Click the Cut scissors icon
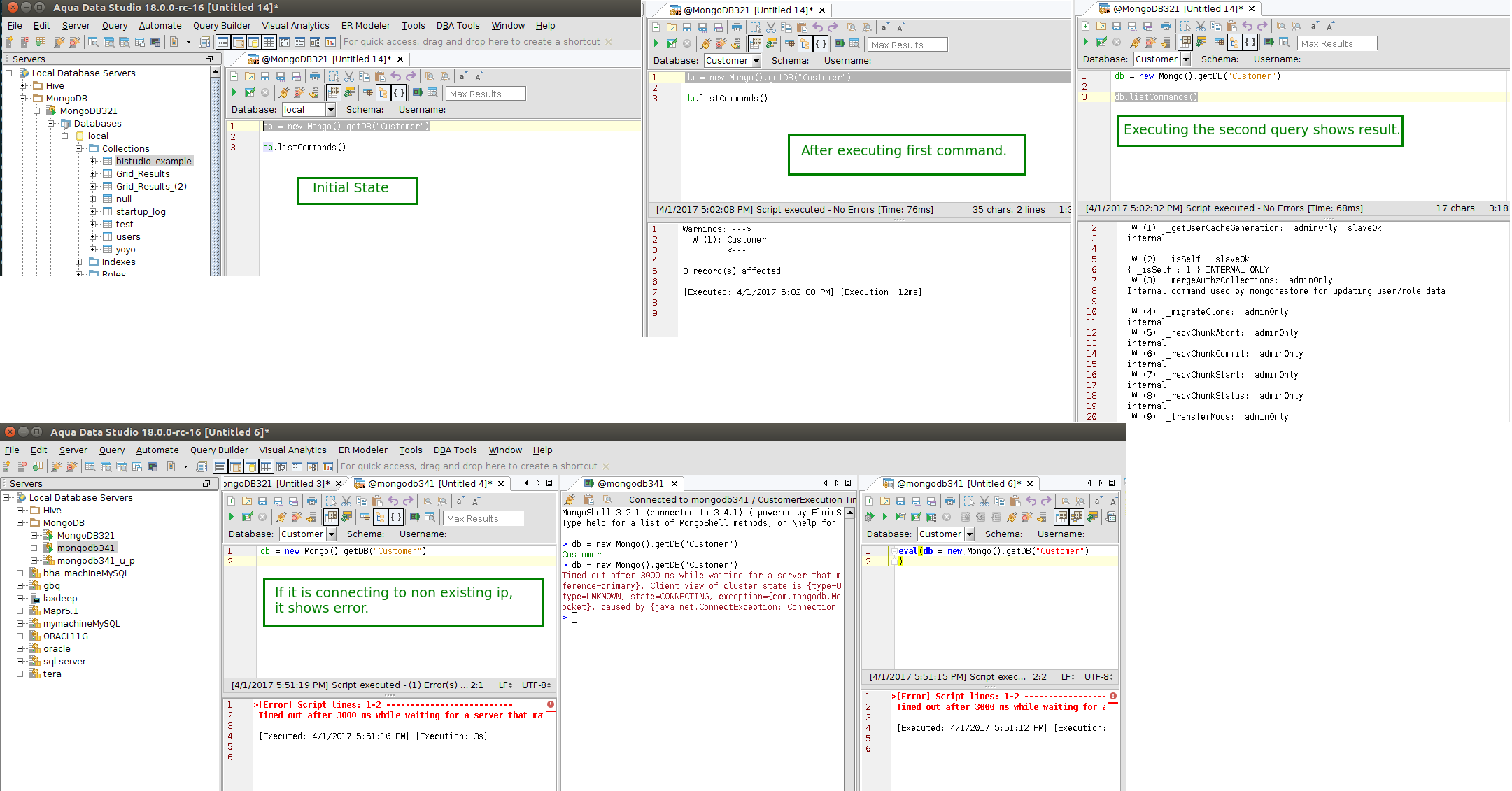 pyautogui.click(x=348, y=77)
